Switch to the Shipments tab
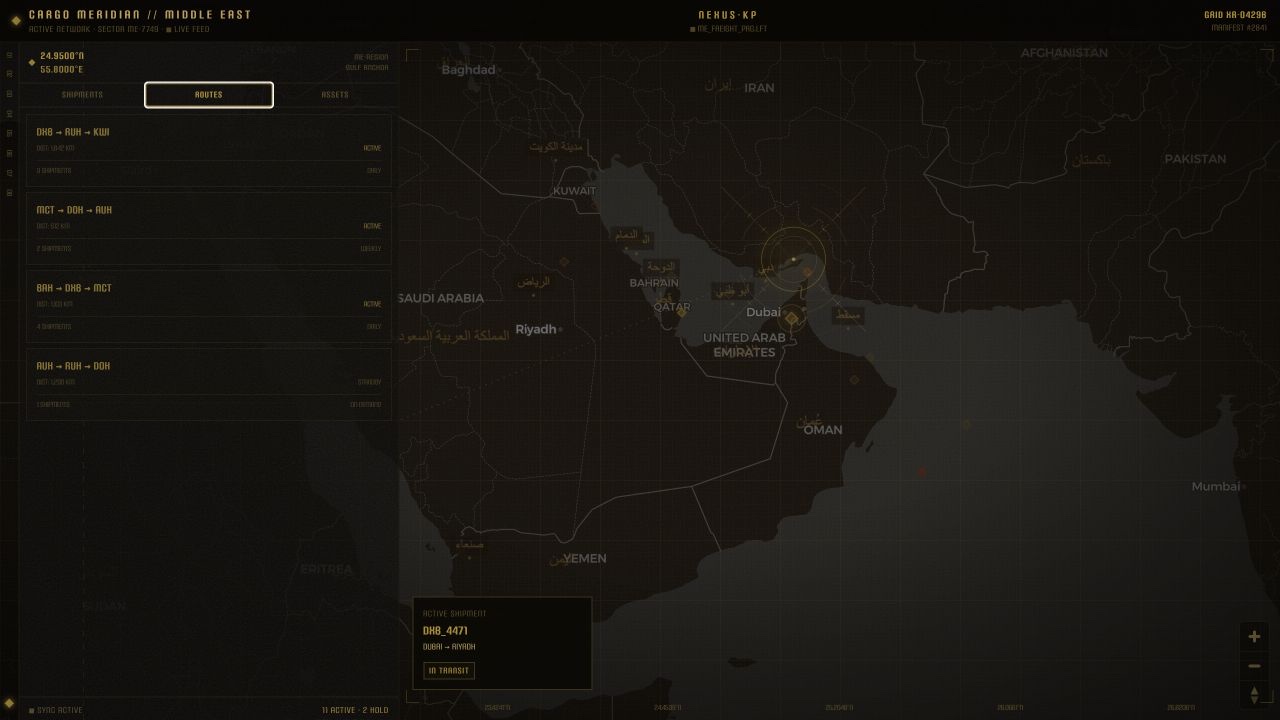This screenshot has width=1280, height=720. tap(82, 95)
